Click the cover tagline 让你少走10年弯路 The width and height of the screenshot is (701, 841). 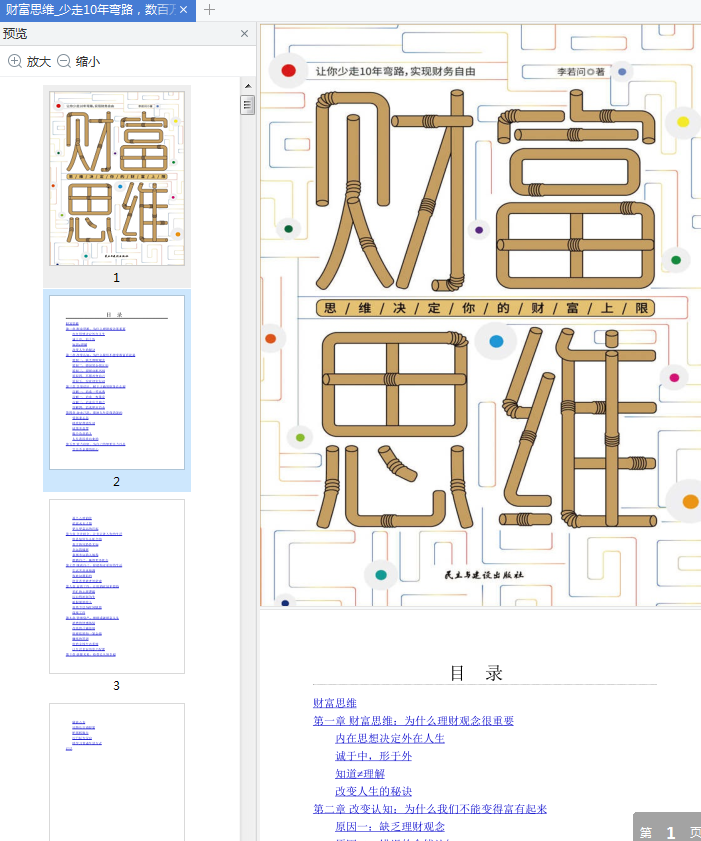[x=395, y=71]
